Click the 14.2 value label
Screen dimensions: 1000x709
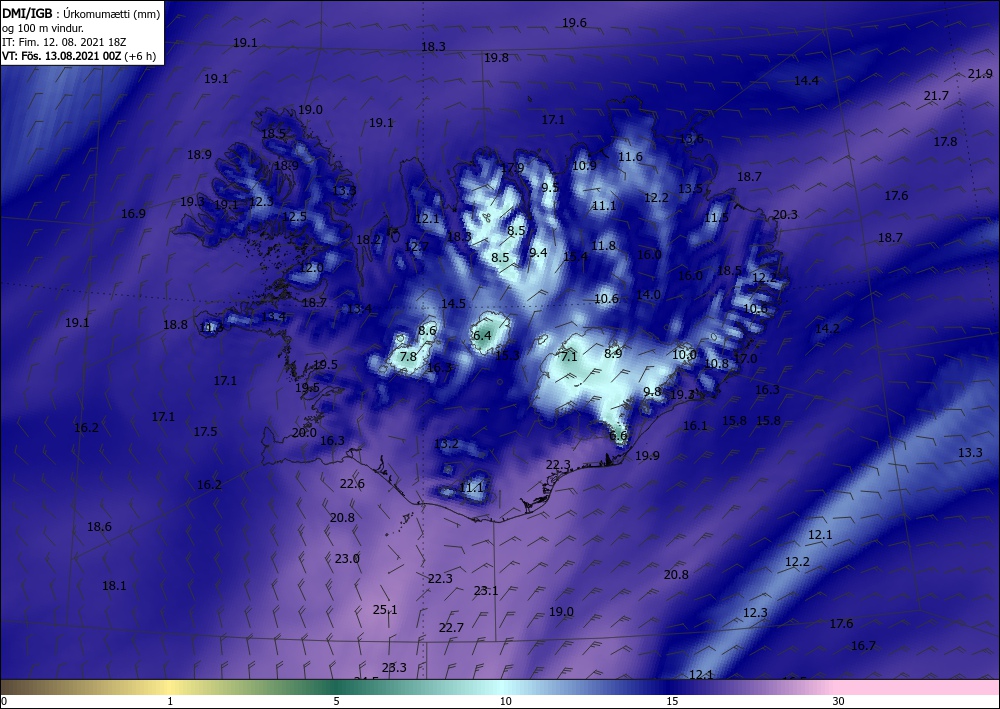click(x=828, y=329)
